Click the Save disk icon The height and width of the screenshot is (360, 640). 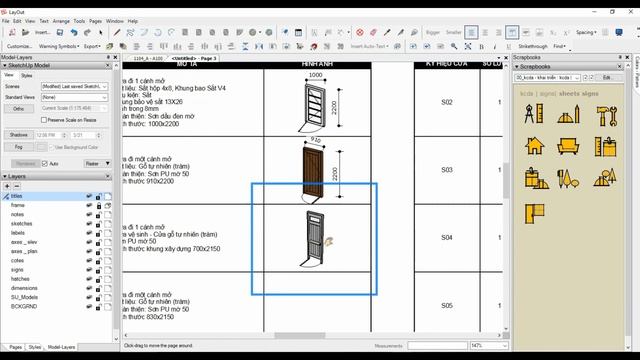pos(60,32)
